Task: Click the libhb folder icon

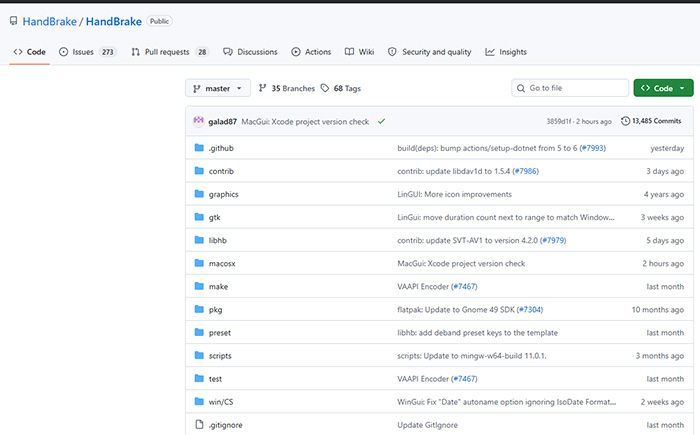Action: tap(199, 240)
